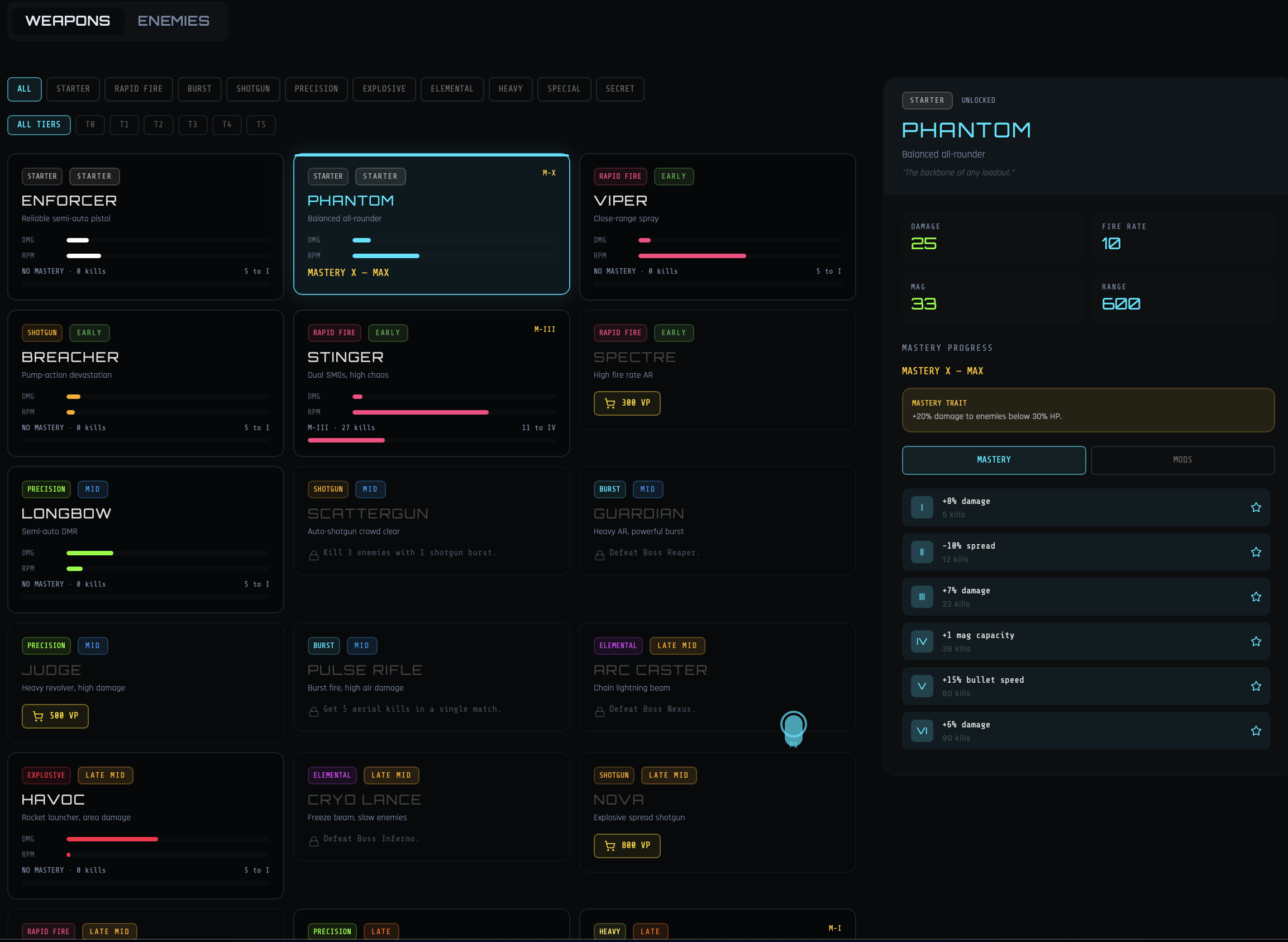1288x942 pixels.
Task: Filter weapons by Precision category
Action: click(x=316, y=89)
